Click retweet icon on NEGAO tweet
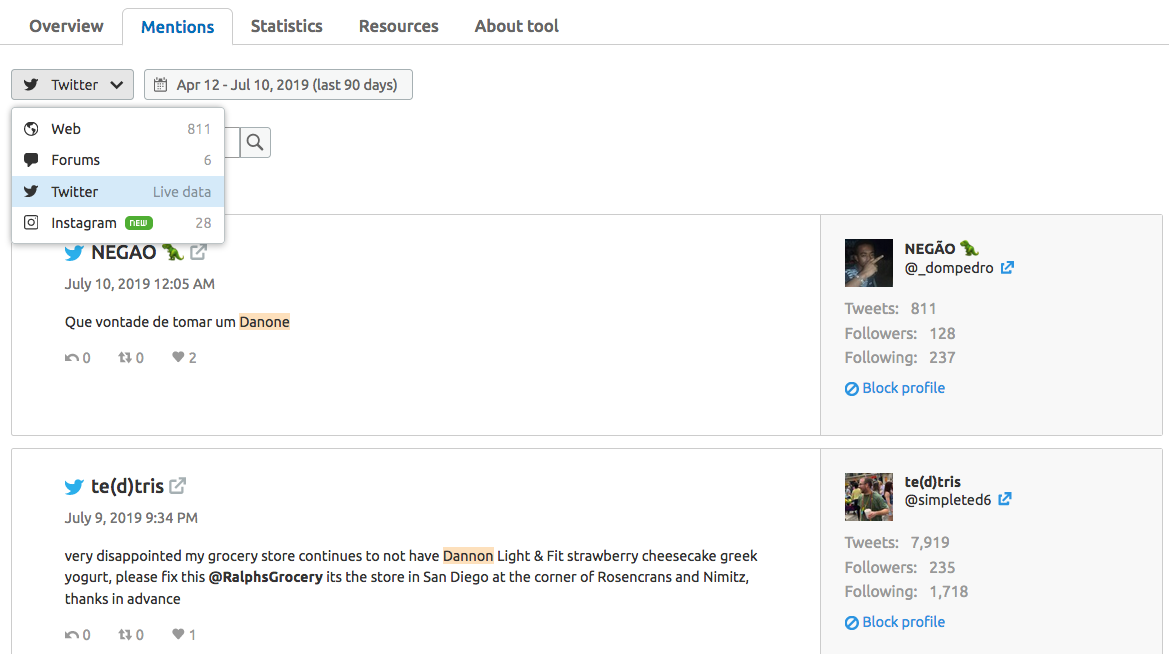The height and width of the screenshot is (654, 1169). click(125, 357)
